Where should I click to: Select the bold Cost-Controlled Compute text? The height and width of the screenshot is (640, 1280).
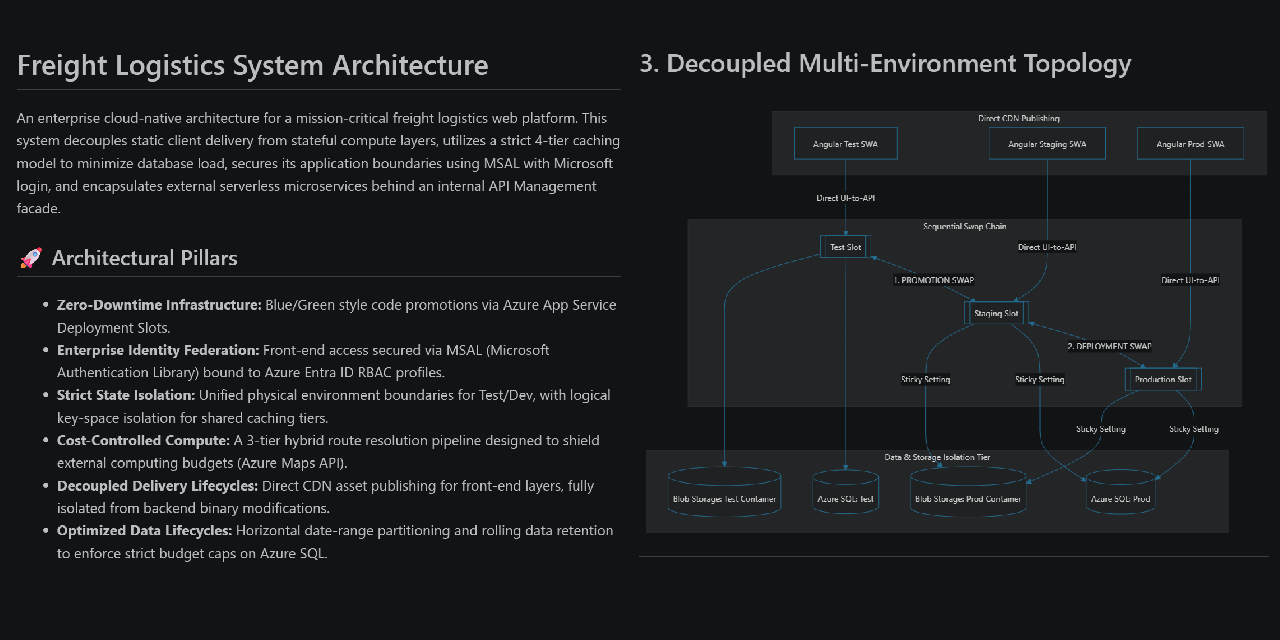[143, 440]
